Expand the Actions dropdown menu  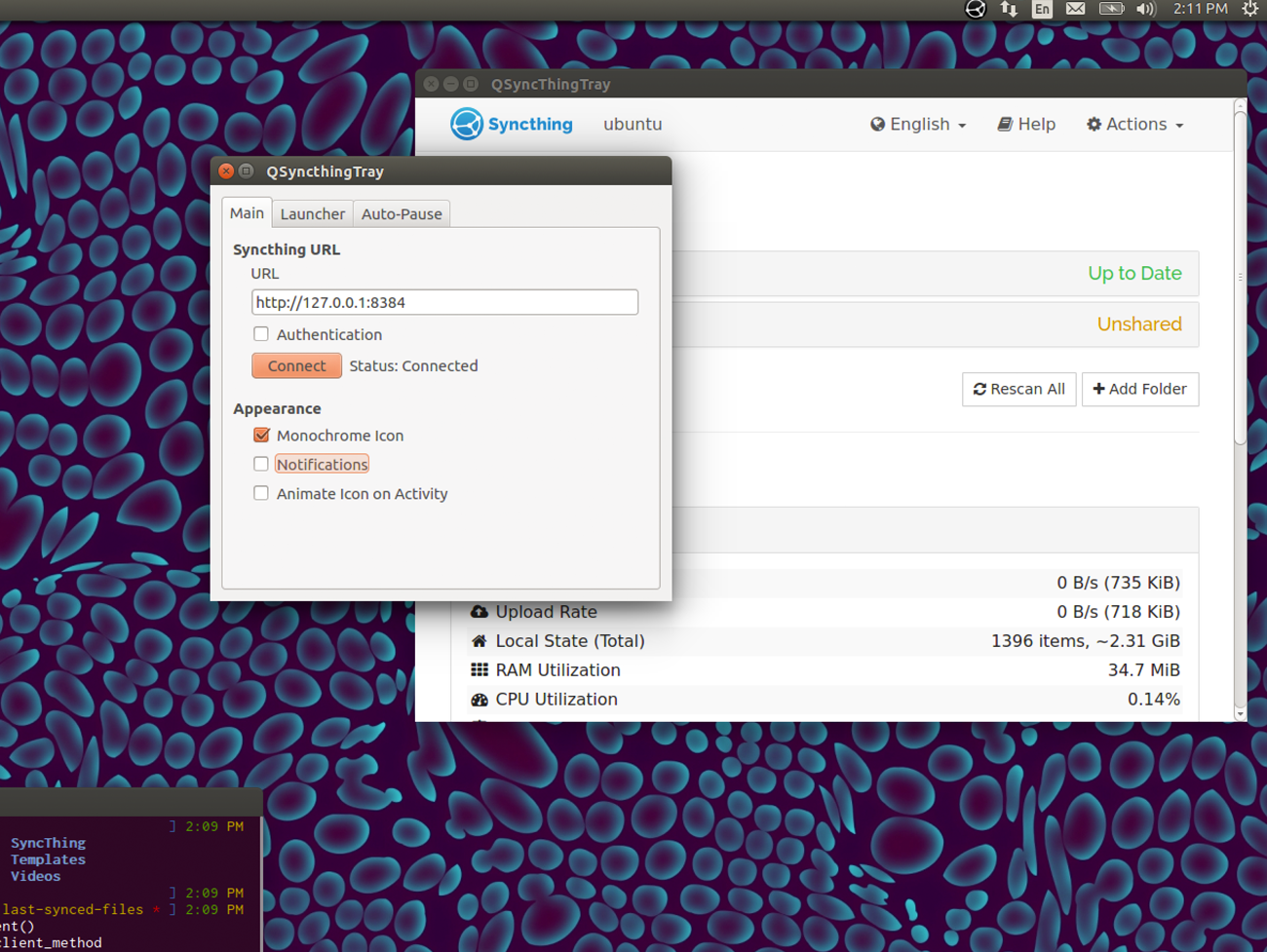(x=1135, y=125)
